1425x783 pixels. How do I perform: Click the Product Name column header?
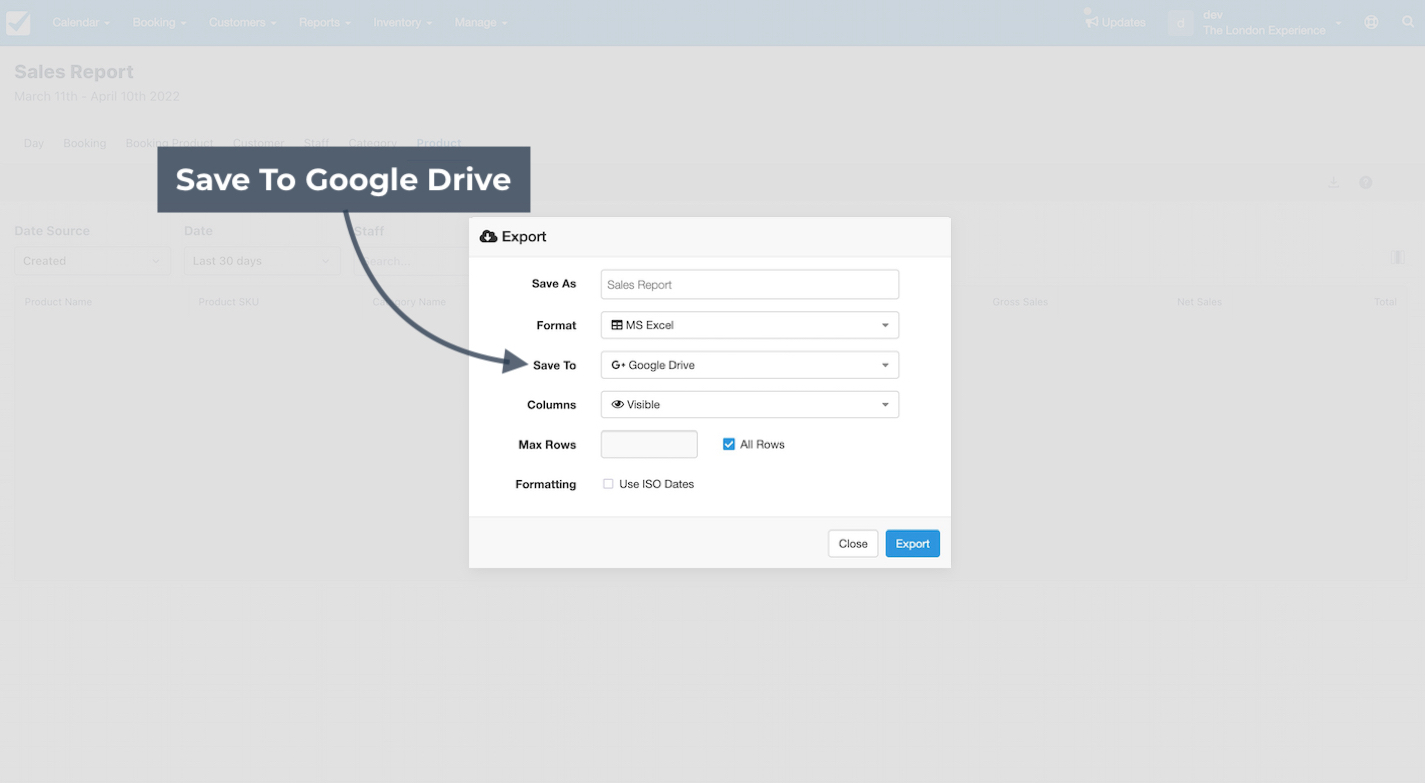pyautogui.click(x=58, y=302)
